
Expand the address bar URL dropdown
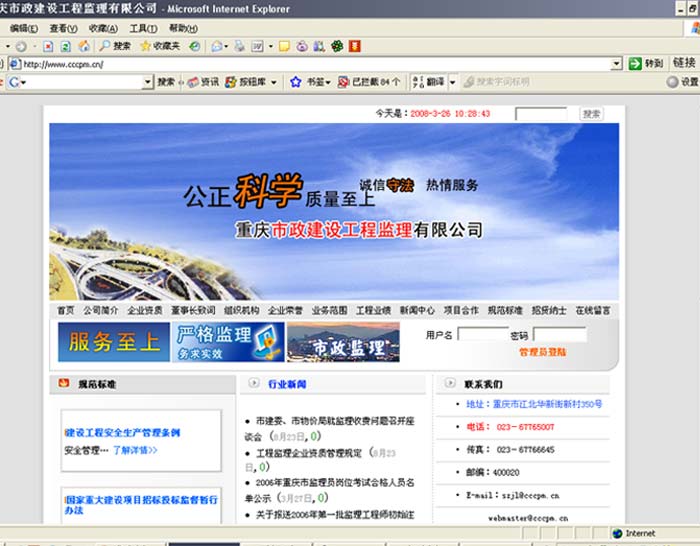[616, 64]
